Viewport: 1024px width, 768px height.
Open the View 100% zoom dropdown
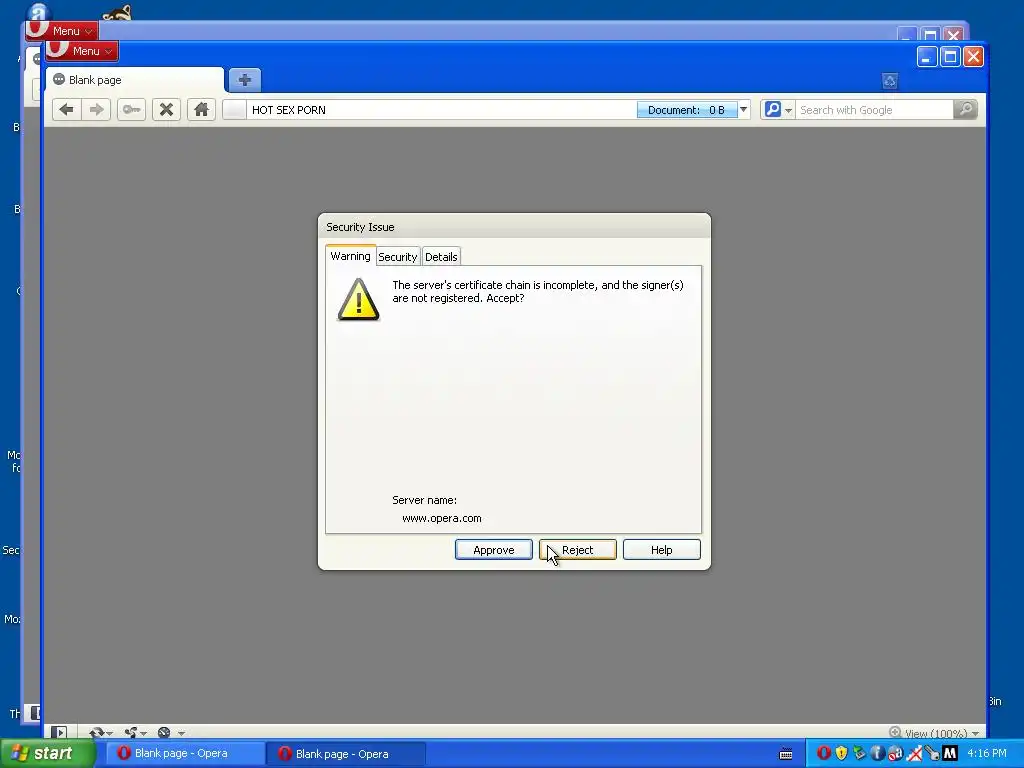pos(942,733)
